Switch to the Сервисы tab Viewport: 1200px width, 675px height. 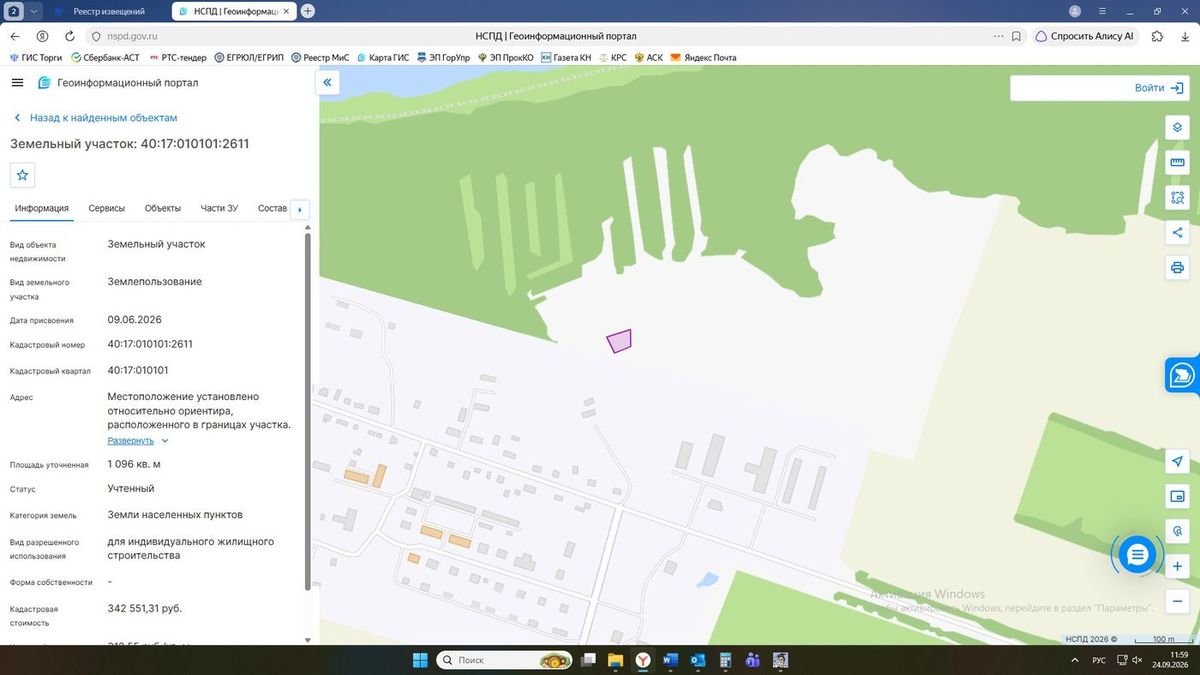107,208
